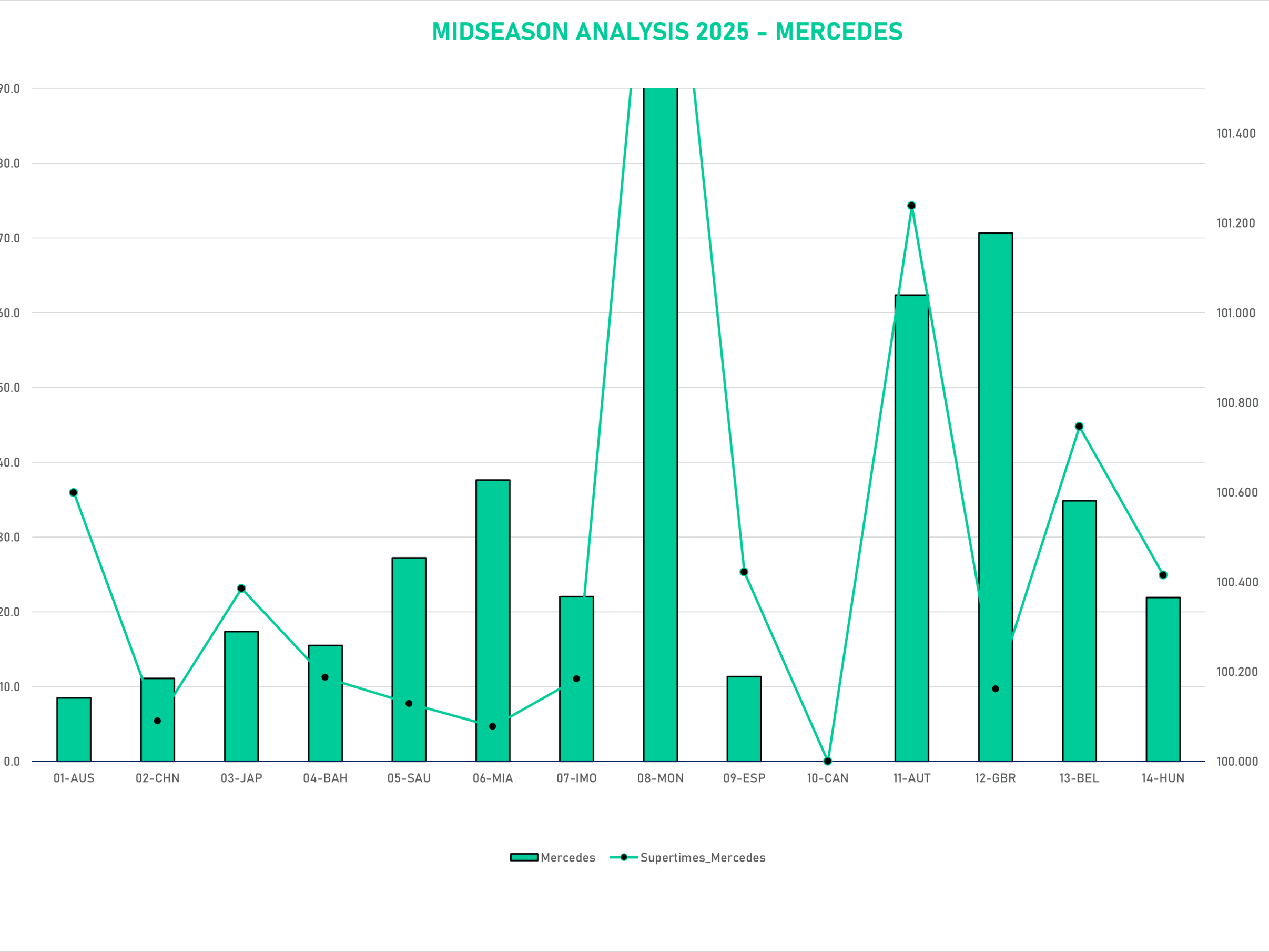Image resolution: width=1269 pixels, height=952 pixels.
Task: Click the 100.200 secondary axis value
Action: click(x=1237, y=672)
